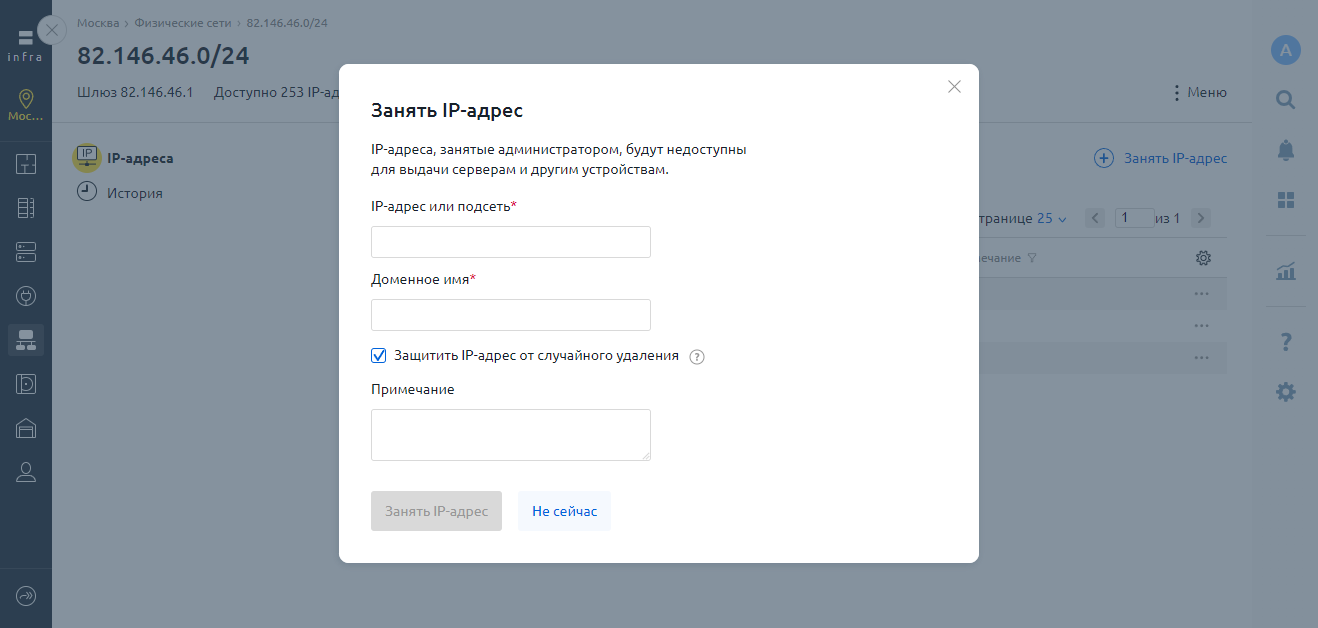1318x628 pixels.
Task: Switch to the История tab
Action: (134, 193)
